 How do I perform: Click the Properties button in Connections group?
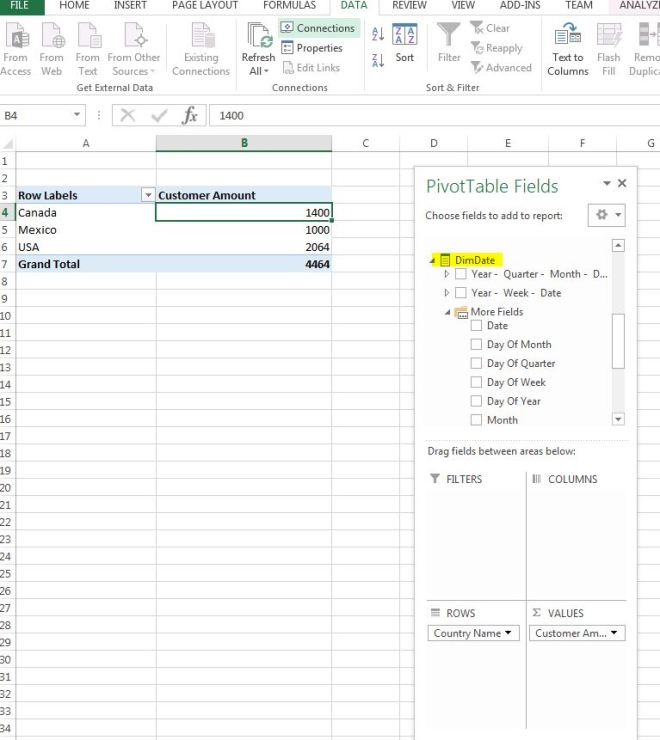point(312,48)
